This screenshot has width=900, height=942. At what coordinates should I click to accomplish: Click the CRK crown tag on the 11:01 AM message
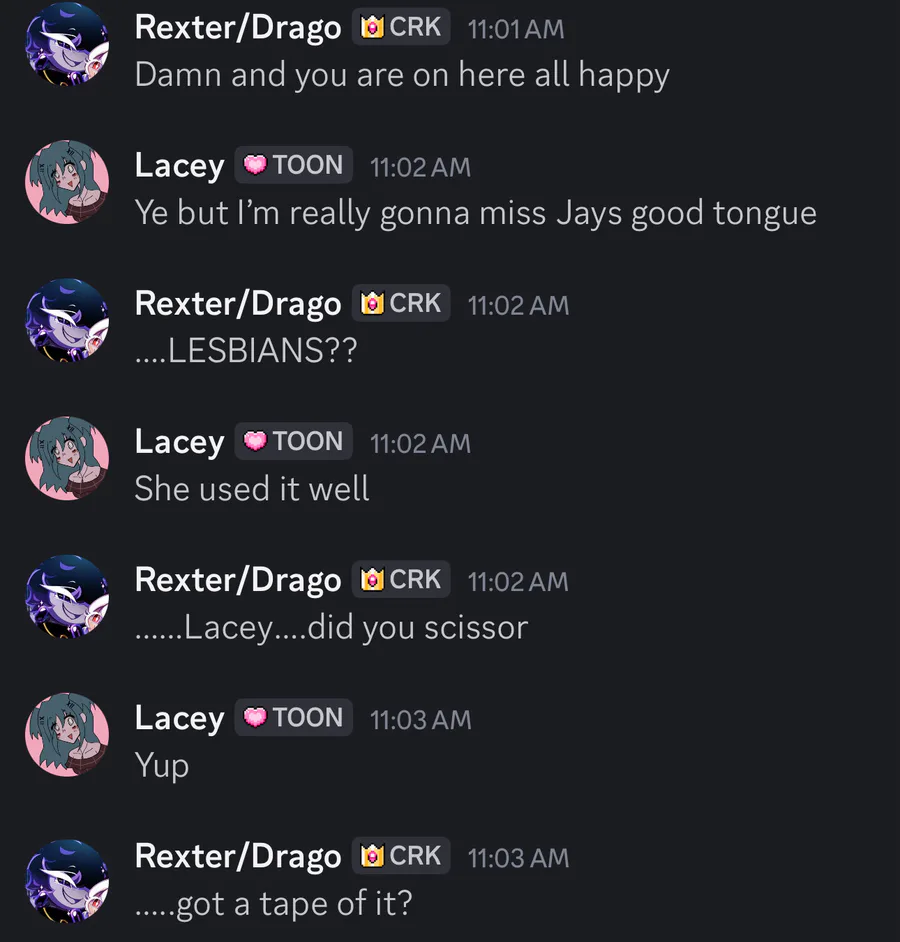pyautogui.click(x=401, y=26)
